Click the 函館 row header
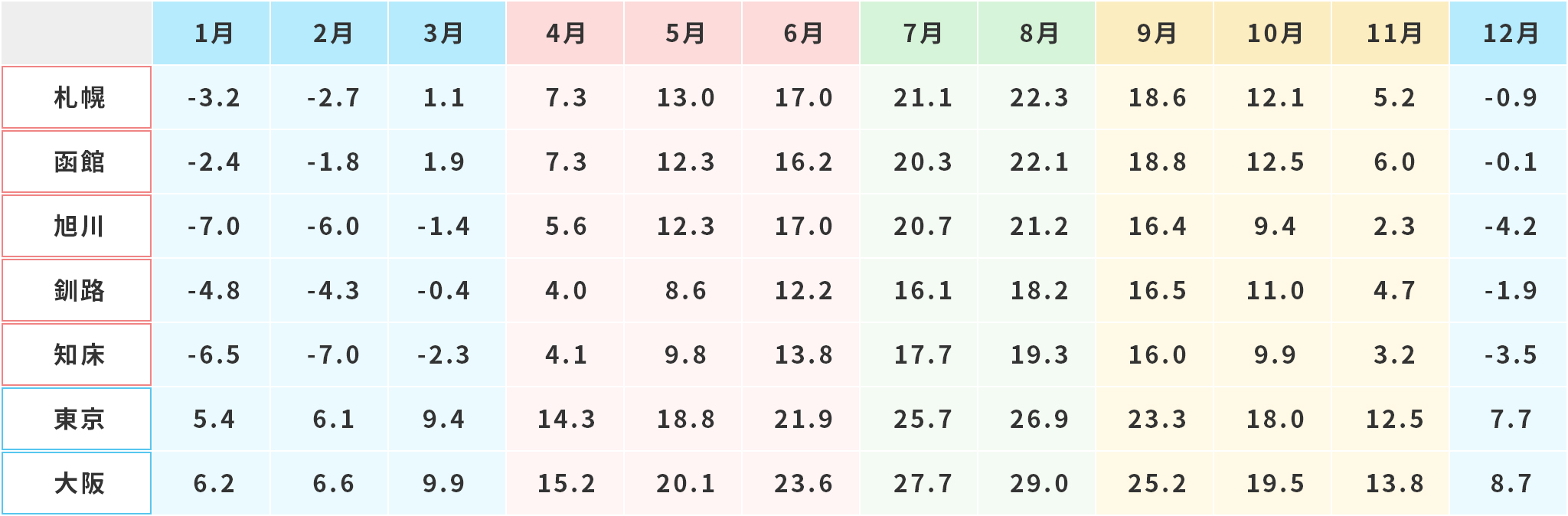The height and width of the screenshot is (516, 1568). (x=77, y=162)
